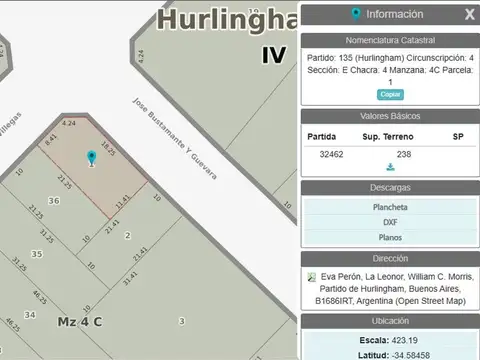Viewport: 480px width, 360px height.
Task: Click the Ubicación section header
Action: pos(390,321)
